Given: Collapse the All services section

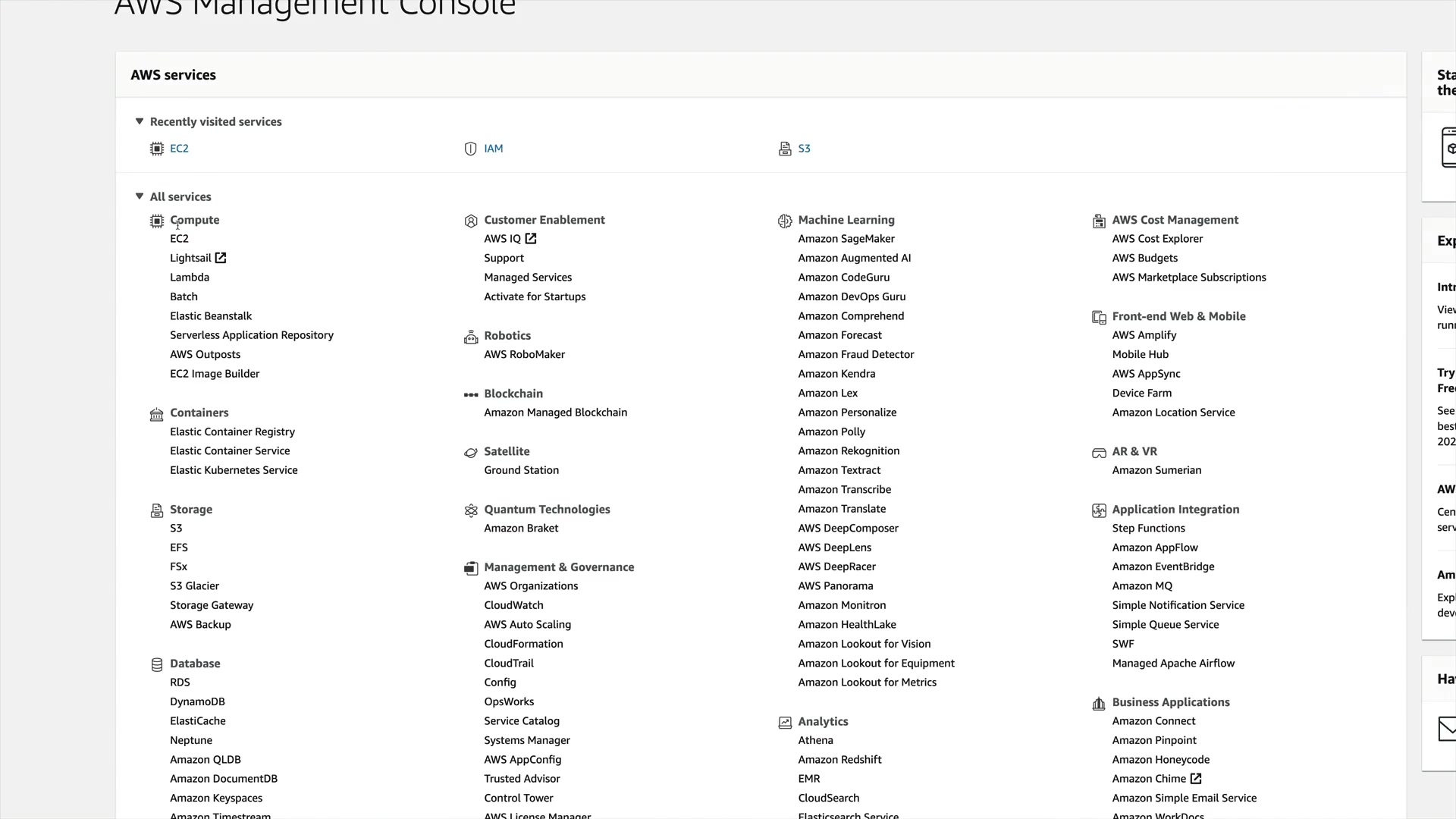Looking at the screenshot, I should point(140,196).
